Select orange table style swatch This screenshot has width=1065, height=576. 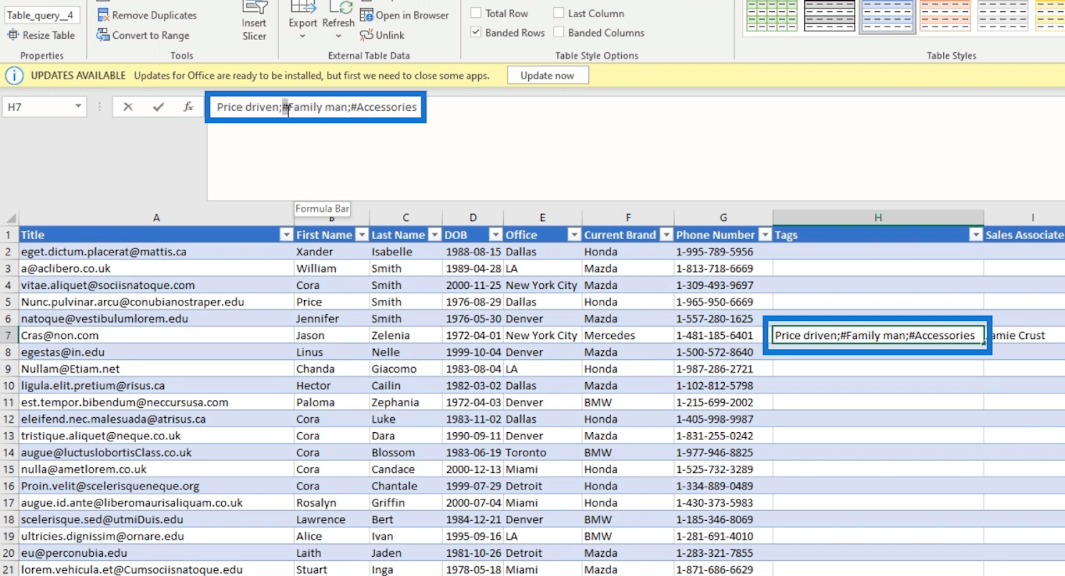(x=945, y=16)
